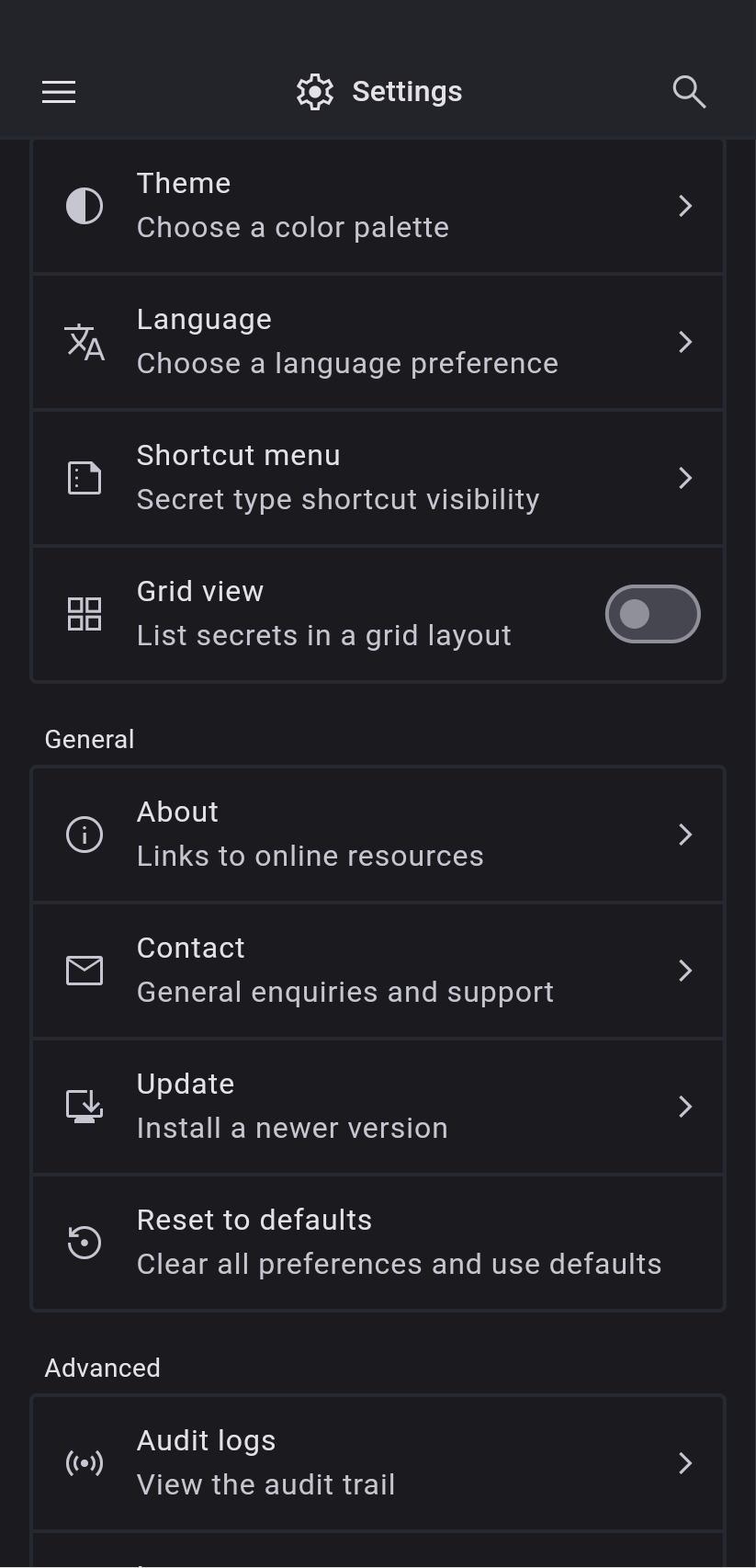Image resolution: width=756 pixels, height=1568 pixels.
Task: Open the hamburger navigation menu
Action: pyautogui.click(x=59, y=92)
